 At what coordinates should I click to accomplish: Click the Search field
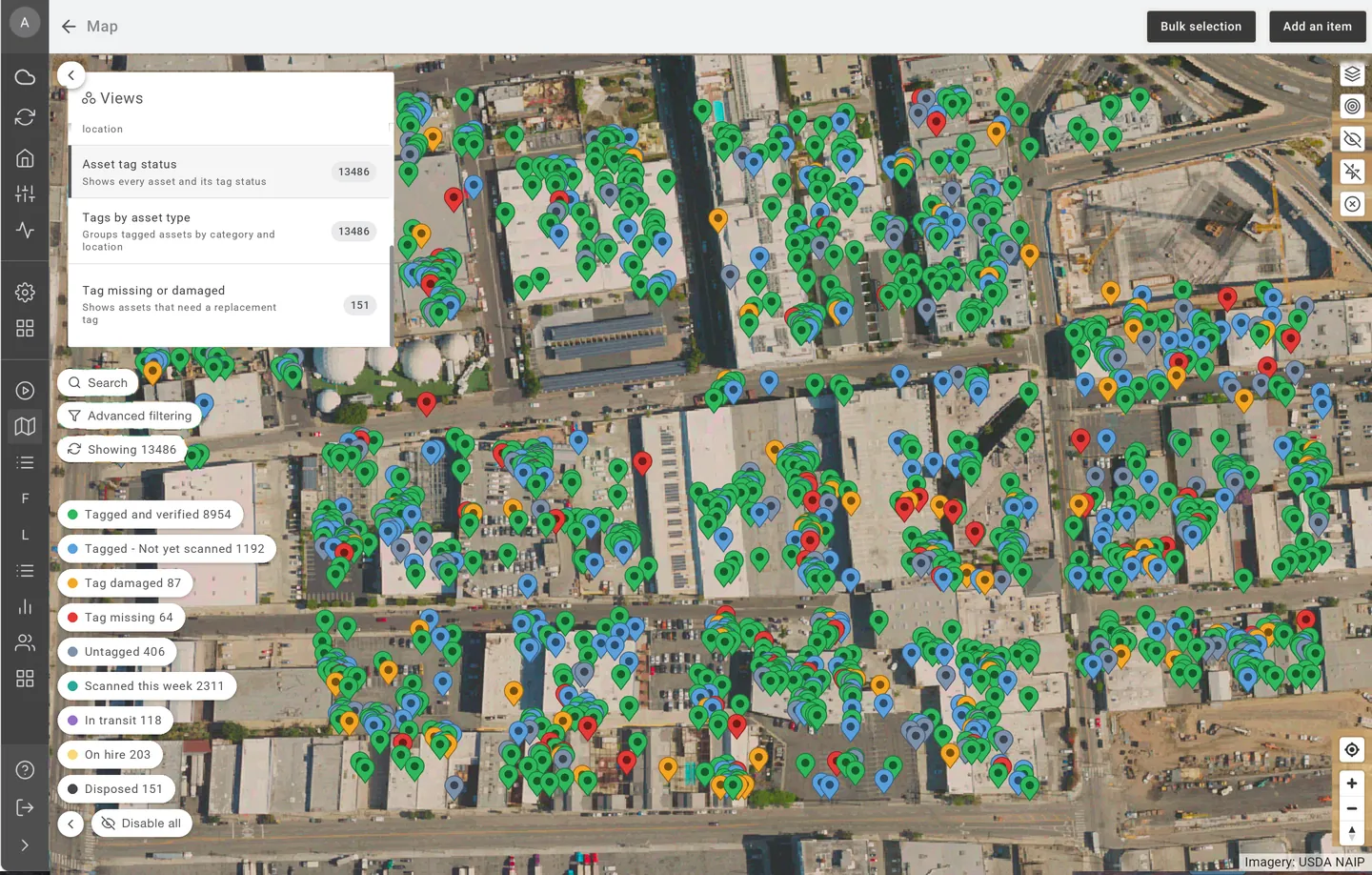98,383
